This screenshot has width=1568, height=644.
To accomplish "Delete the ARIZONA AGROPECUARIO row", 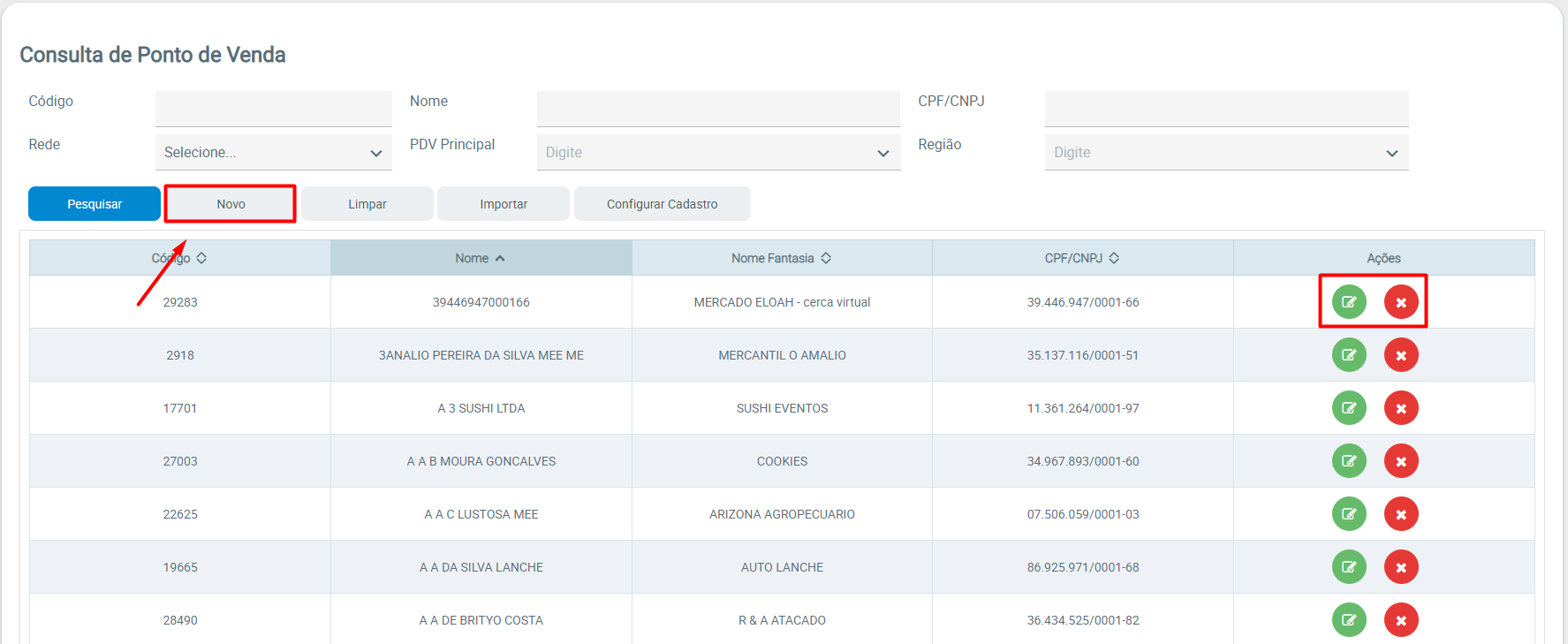I will [1400, 514].
